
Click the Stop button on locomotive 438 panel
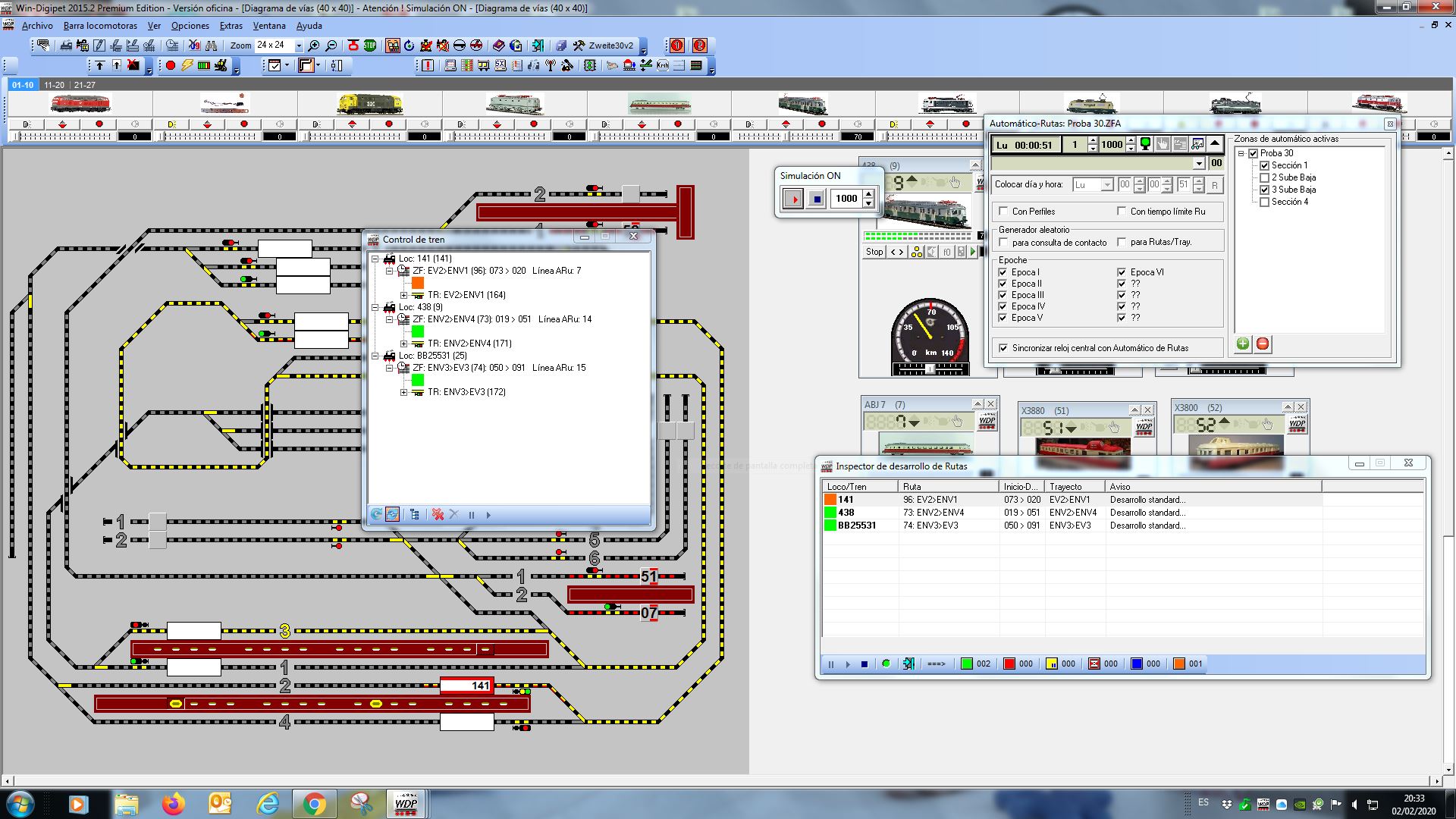coord(874,252)
